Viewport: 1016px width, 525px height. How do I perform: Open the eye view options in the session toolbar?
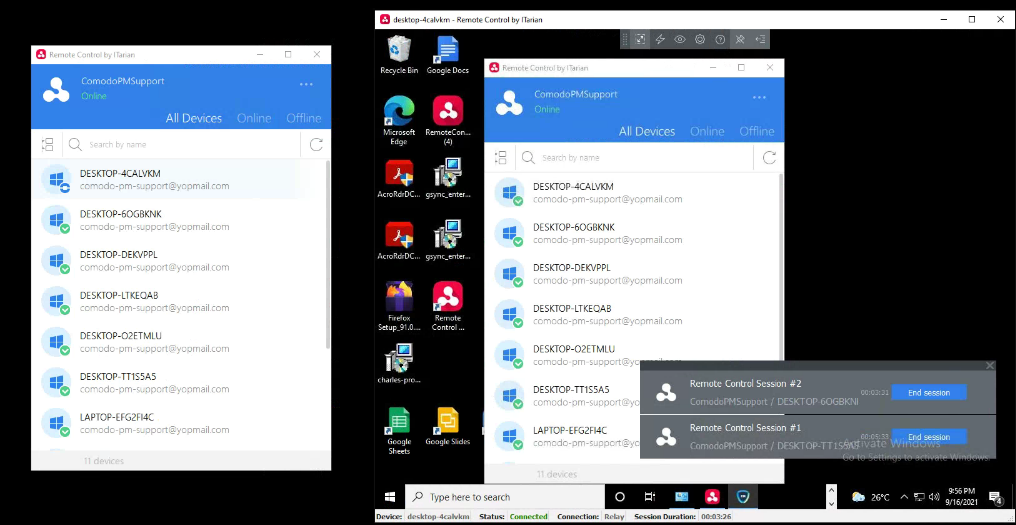[680, 40]
